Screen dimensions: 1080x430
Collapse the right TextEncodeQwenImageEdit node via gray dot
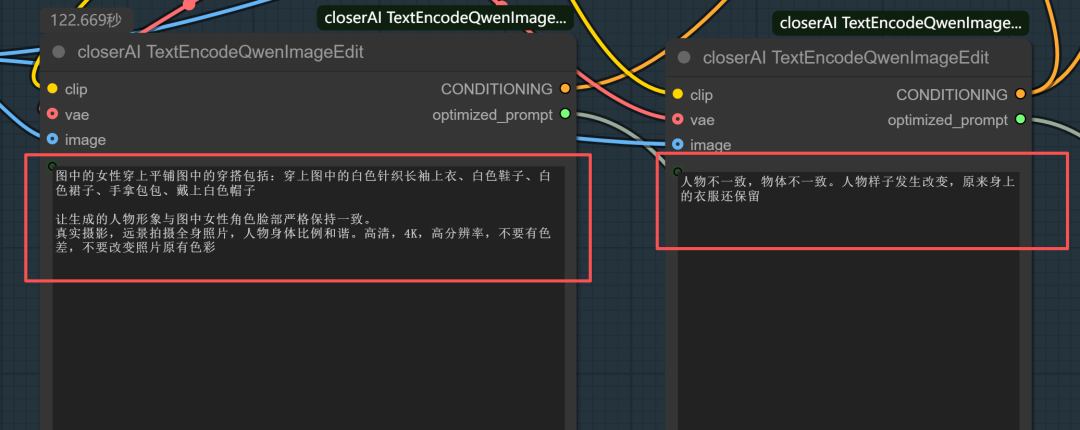coord(684,58)
